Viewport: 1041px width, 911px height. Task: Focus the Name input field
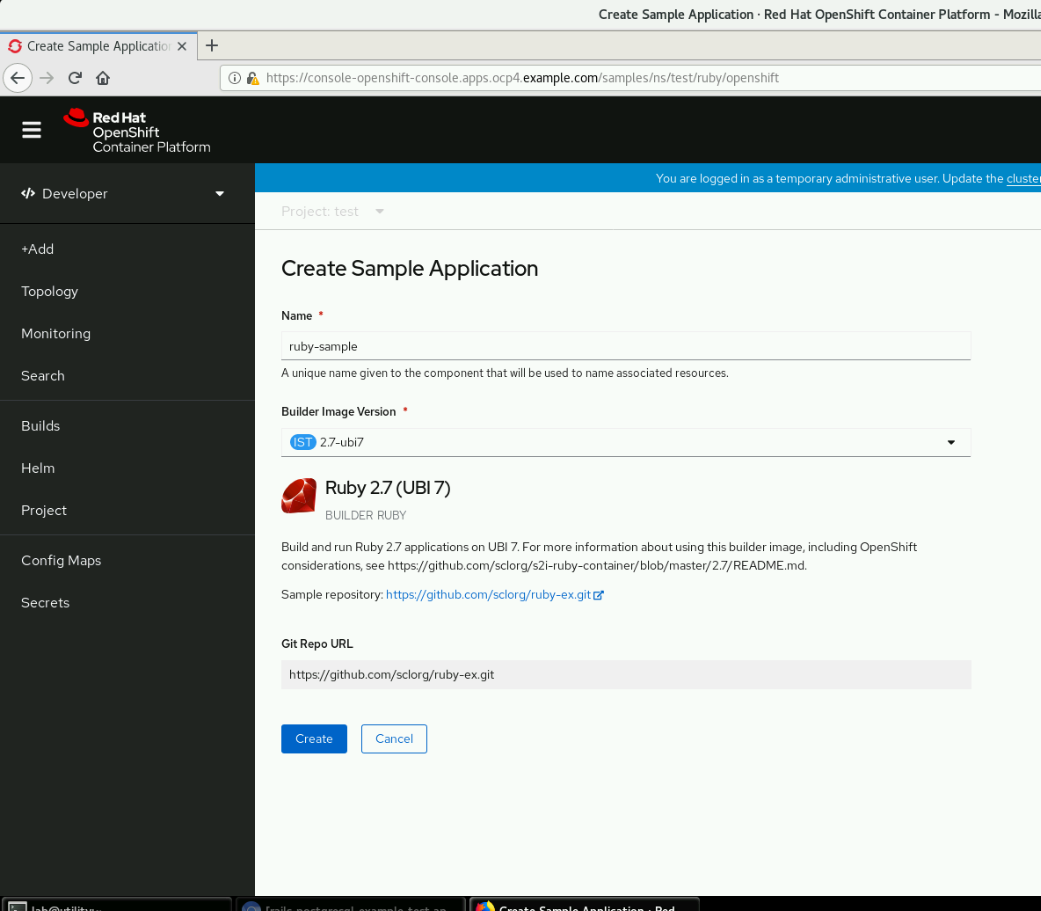pyautogui.click(x=625, y=347)
